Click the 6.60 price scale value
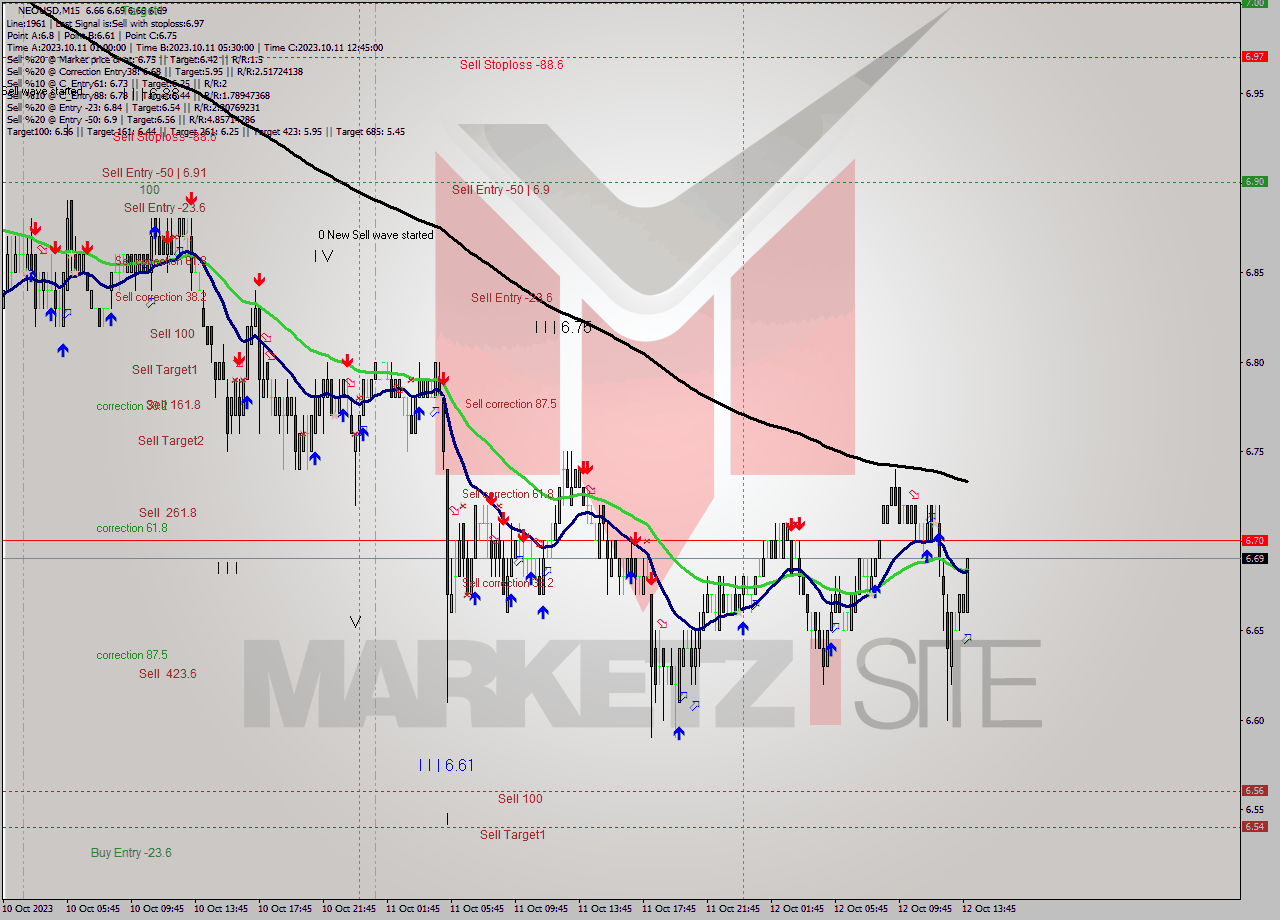The height and width of the screenshot is (920, 1280). pyautogui.click(x=1255, y=721)
